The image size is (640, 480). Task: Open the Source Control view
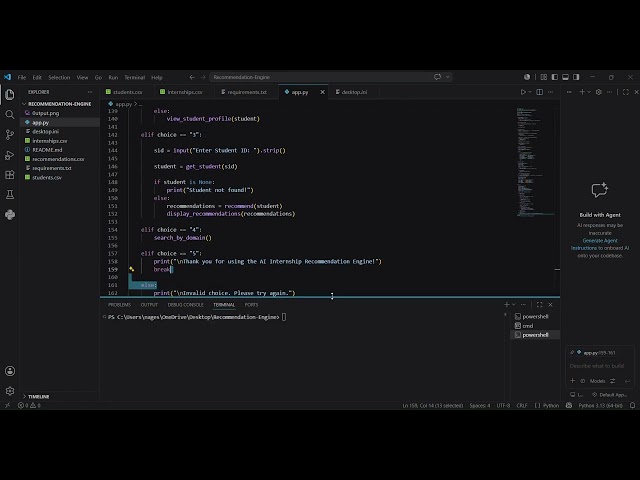10,135
